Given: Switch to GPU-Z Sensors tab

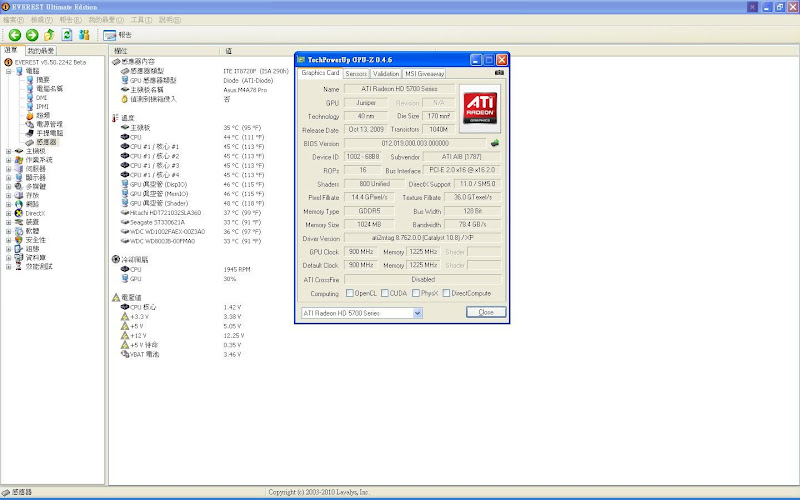Looking at the screenshot, I should click(x=356, y=73).
